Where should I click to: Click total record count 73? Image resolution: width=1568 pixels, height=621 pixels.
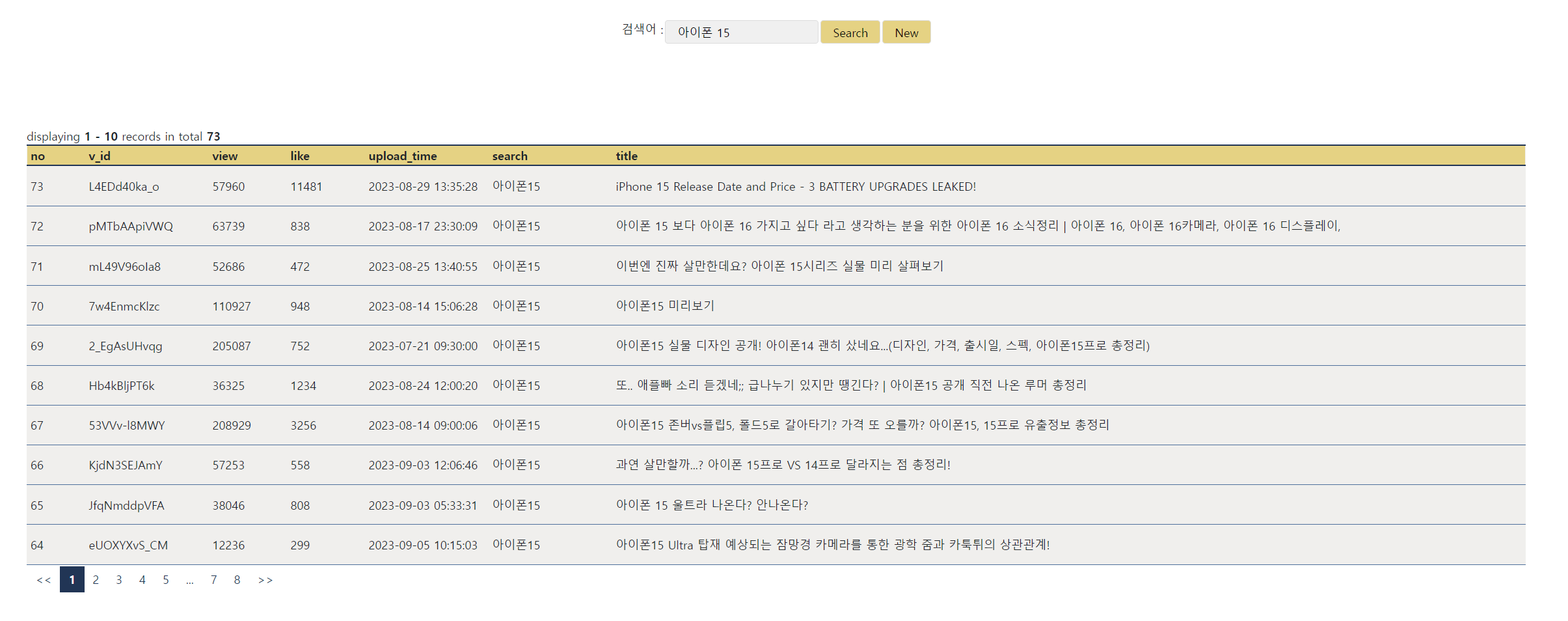(213, 137)
